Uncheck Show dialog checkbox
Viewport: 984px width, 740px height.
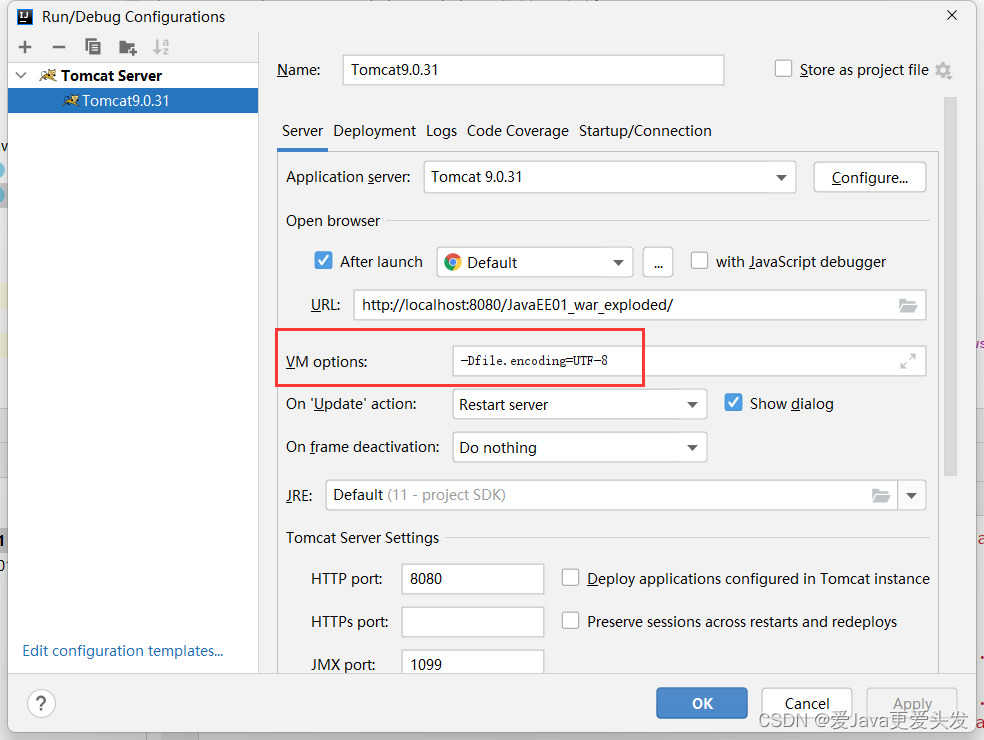point(733,402)
